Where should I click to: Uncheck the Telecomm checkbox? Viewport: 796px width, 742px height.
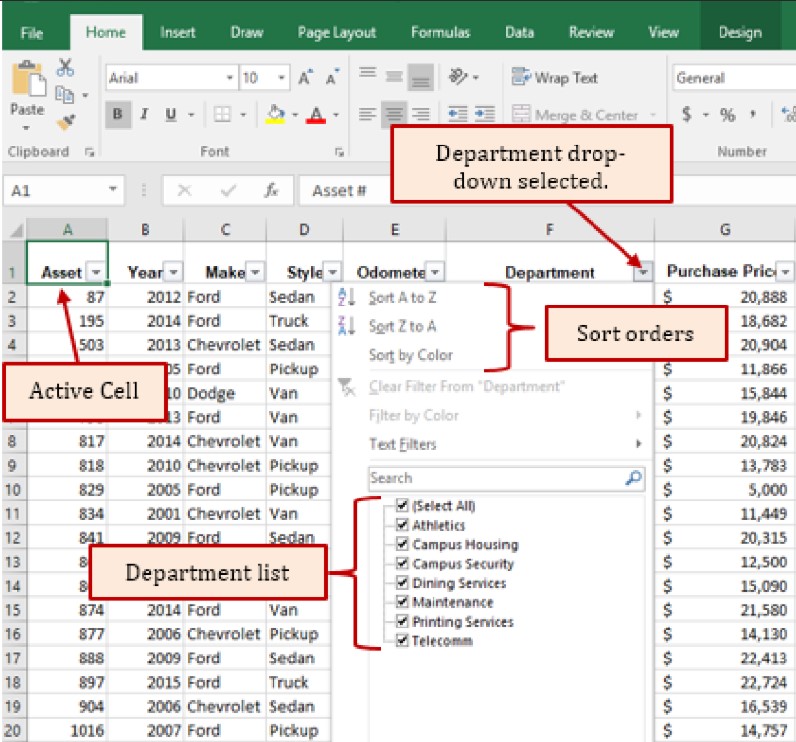coord(402,640)
